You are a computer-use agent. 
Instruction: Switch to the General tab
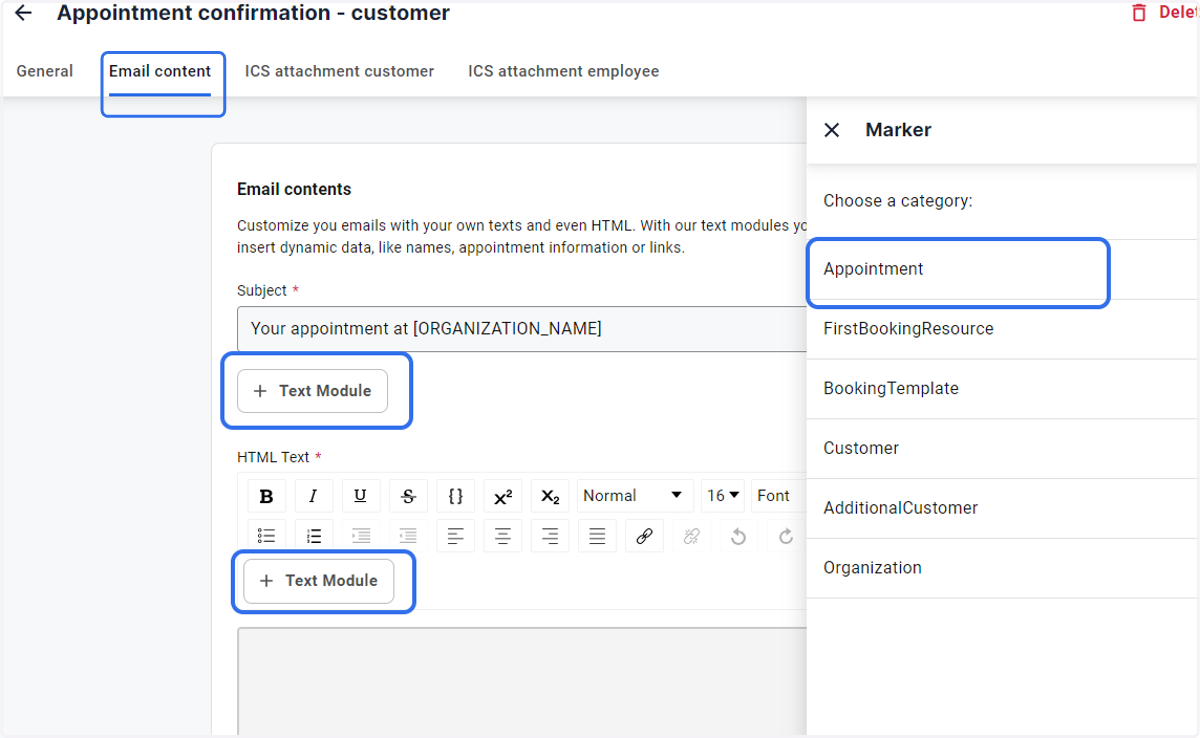pyautogui.click(x=45, y=71)
